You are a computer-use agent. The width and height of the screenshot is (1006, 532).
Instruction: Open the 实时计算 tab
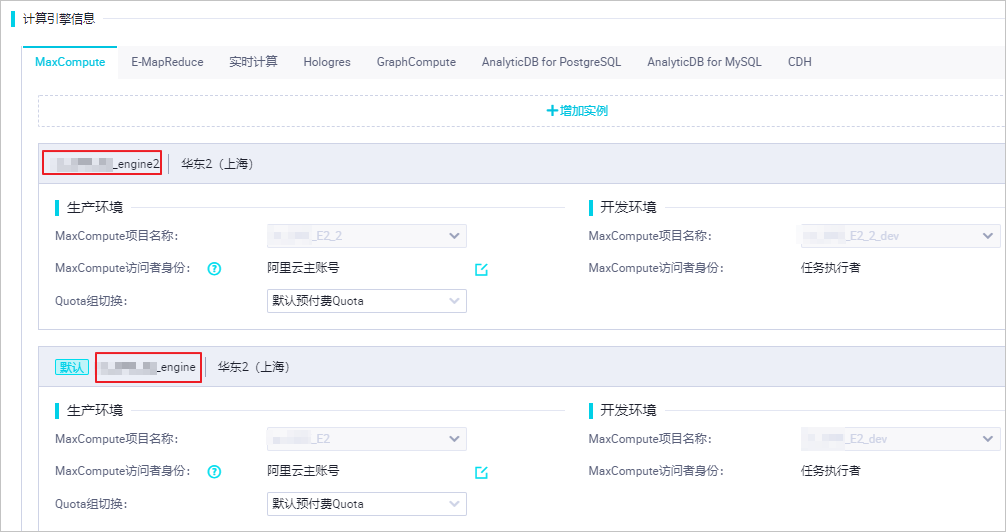[253, 62]
